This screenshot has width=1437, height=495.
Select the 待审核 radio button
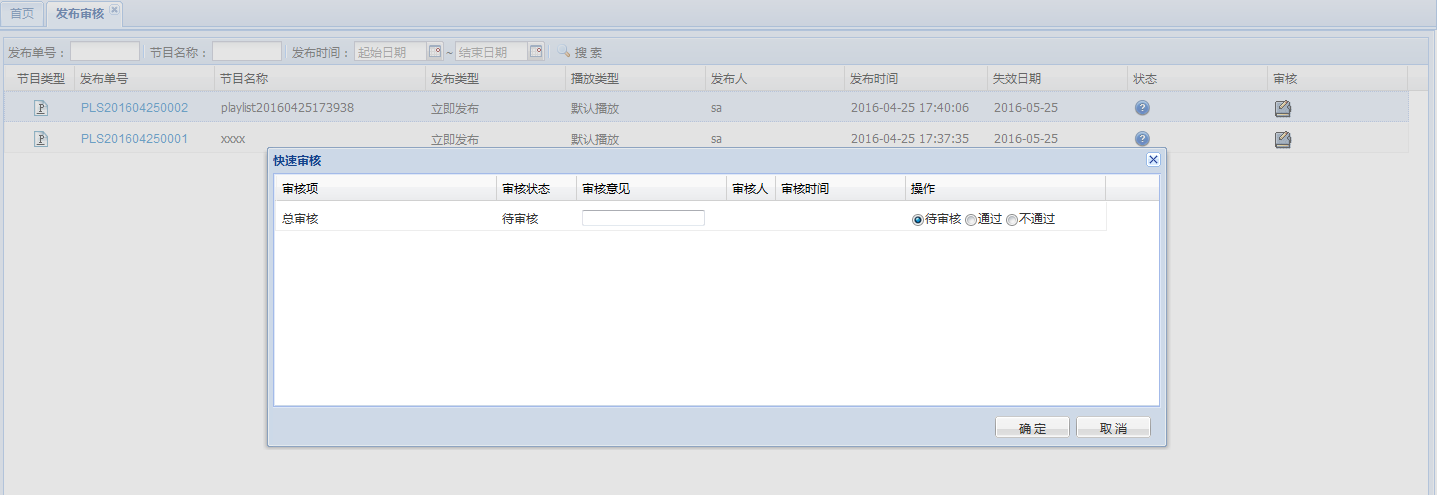[918, 220]
